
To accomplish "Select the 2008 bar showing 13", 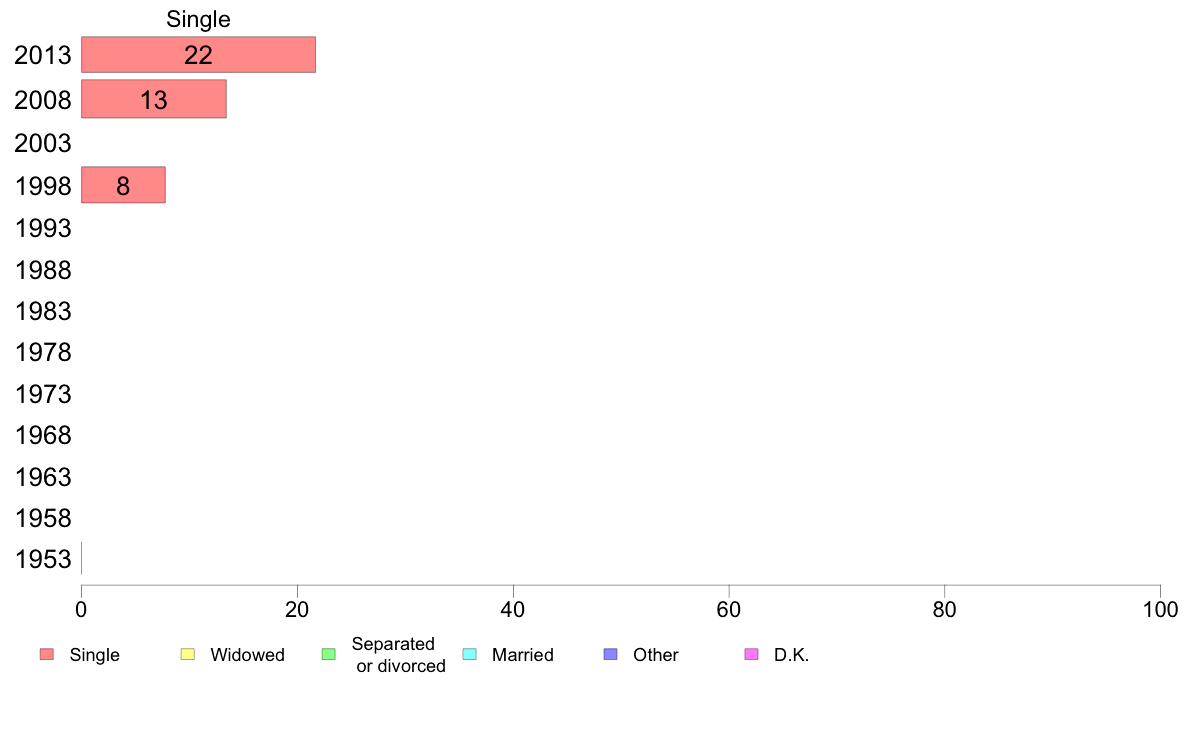I will (x=154, y=99).
